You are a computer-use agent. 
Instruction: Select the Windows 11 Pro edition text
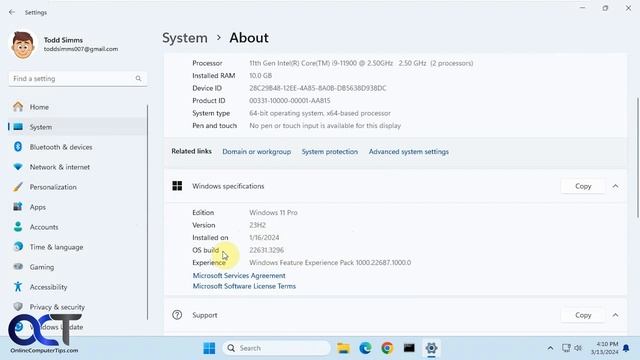pos(273,213)
